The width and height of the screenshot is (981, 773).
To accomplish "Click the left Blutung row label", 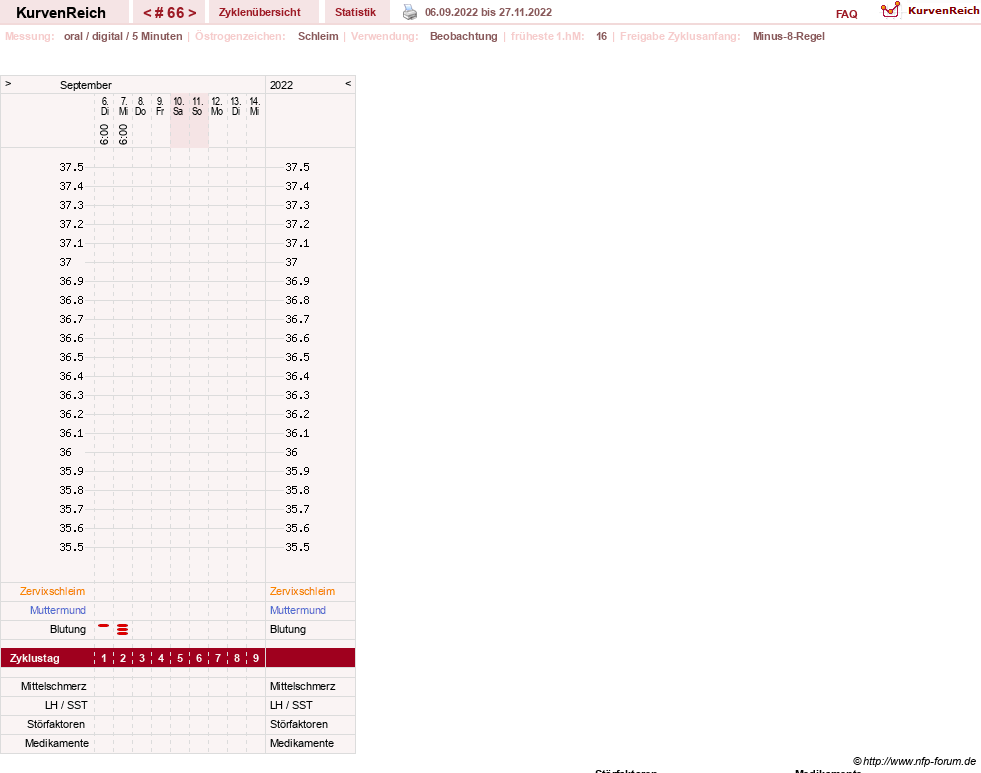I will (x=68, y=629).
